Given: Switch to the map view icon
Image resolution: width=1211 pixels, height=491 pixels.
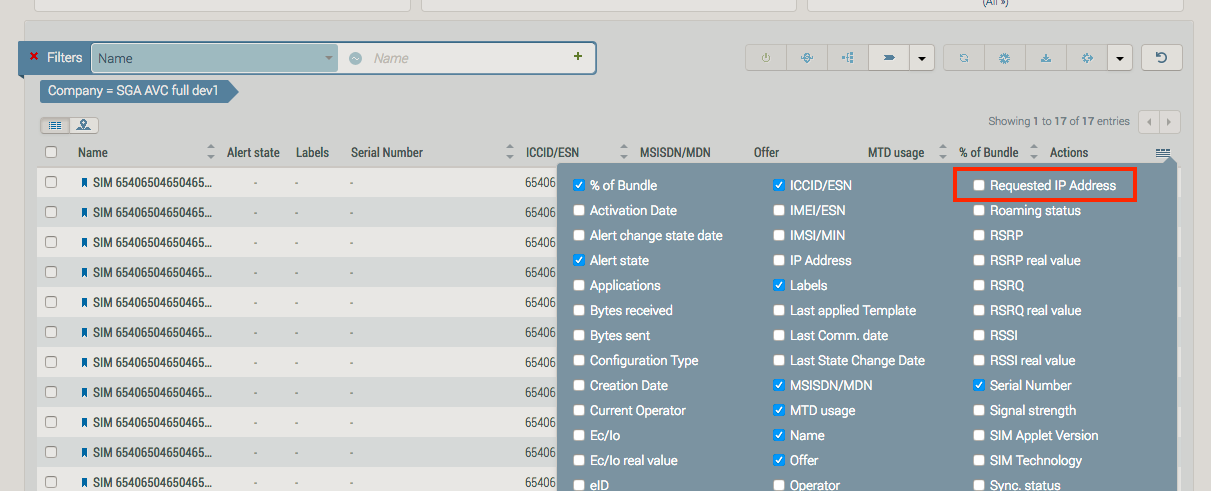Looking at the screenshot, I should [84, 125].
